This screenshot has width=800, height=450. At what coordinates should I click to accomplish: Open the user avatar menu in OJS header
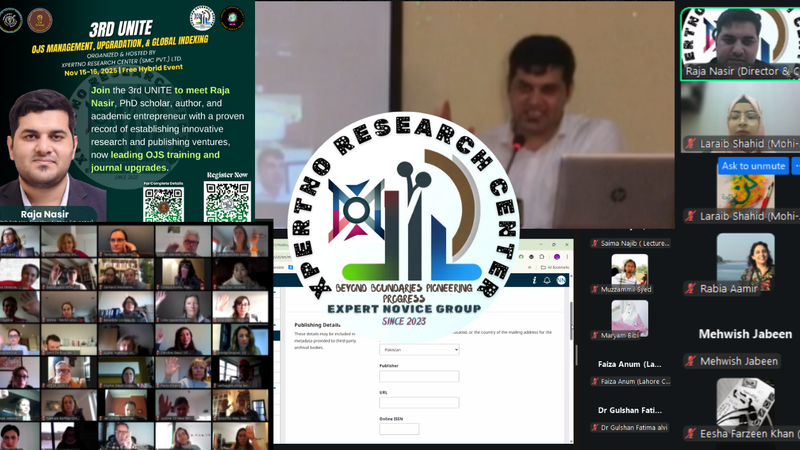coord(561,281)
